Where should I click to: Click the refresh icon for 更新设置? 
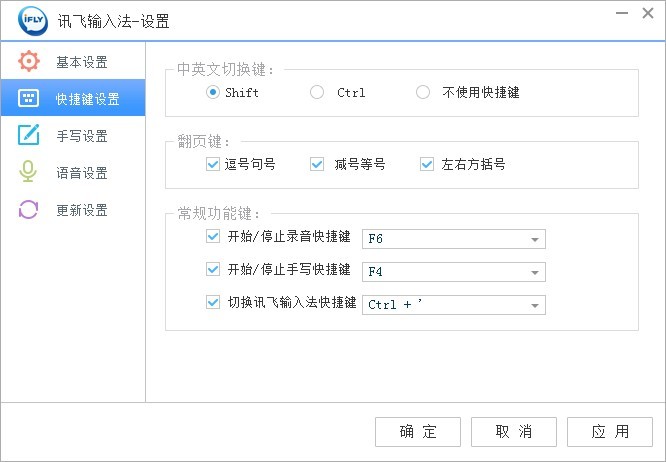point(29,210)
